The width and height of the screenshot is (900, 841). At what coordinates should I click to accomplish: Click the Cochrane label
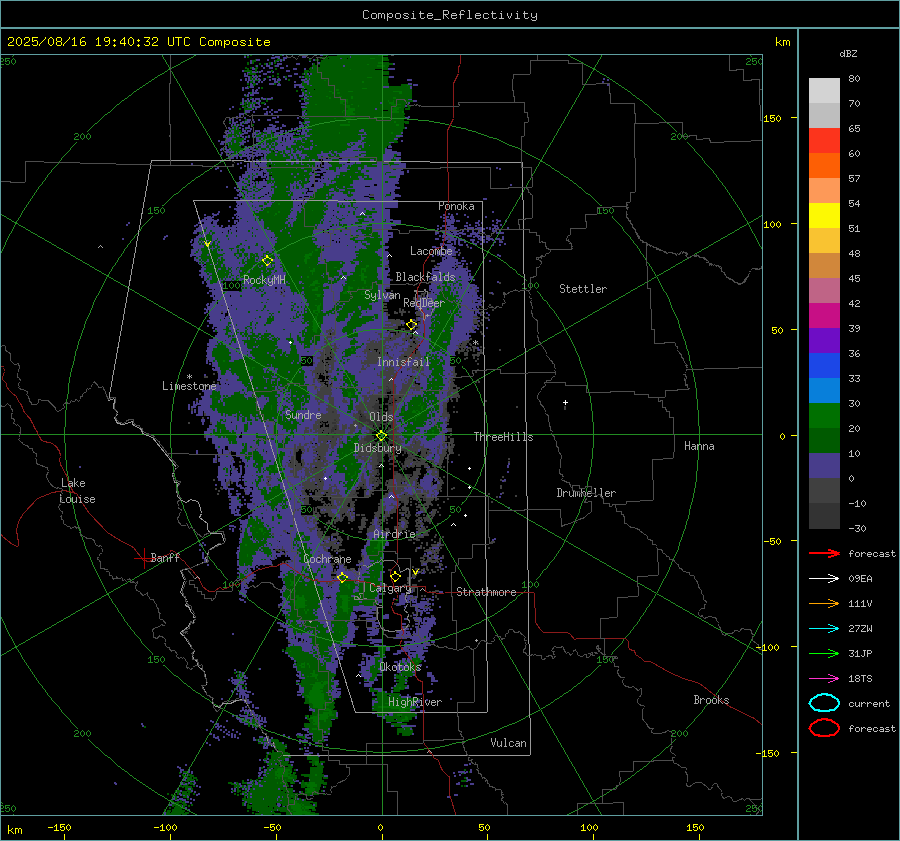point(327,559)
